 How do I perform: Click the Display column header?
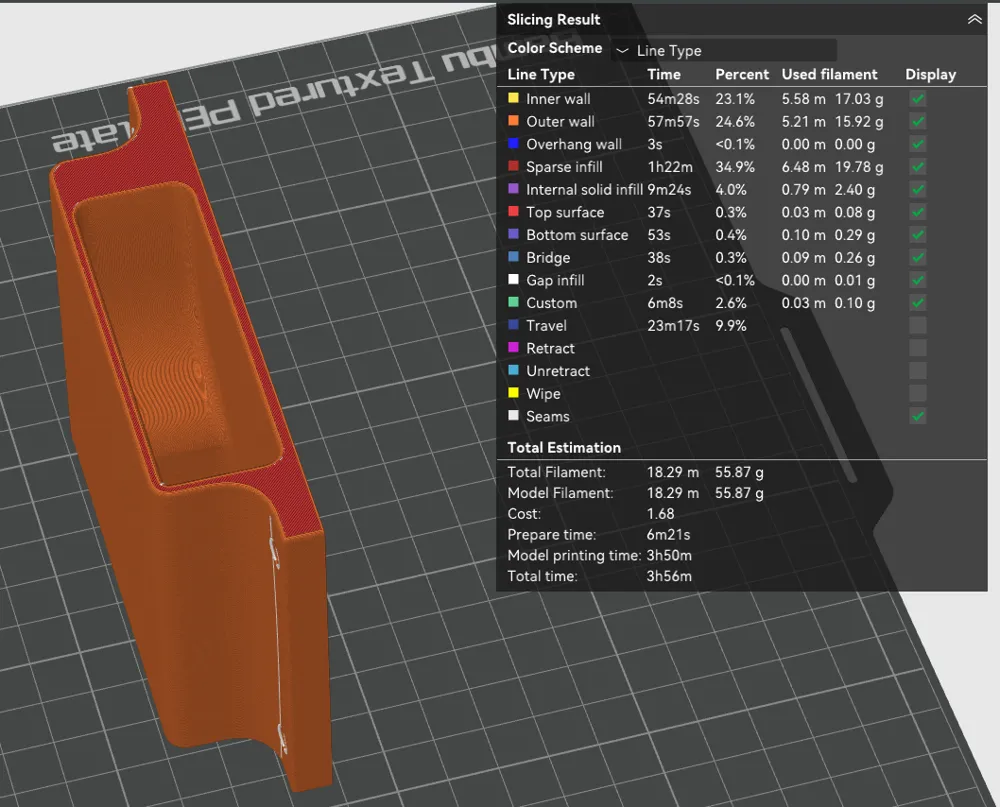[x=930, y=75]
